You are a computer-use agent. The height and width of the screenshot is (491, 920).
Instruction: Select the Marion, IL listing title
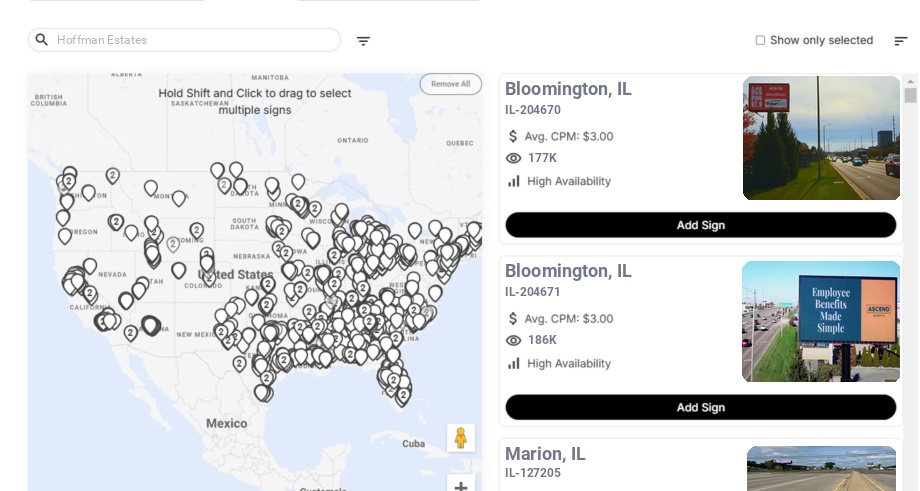pos(545,454)
